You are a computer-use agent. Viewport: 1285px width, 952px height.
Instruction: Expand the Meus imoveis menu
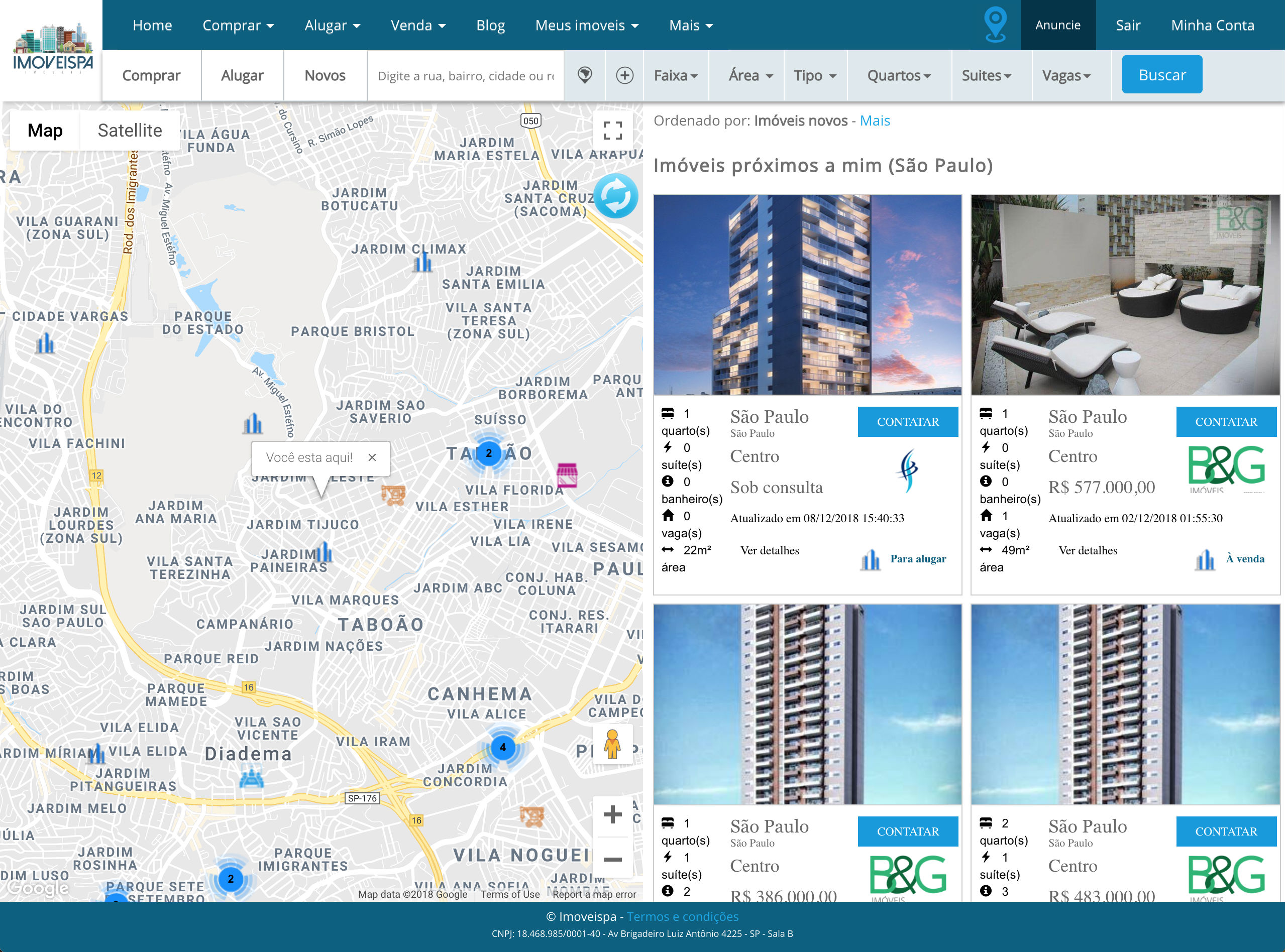point(587,25)
